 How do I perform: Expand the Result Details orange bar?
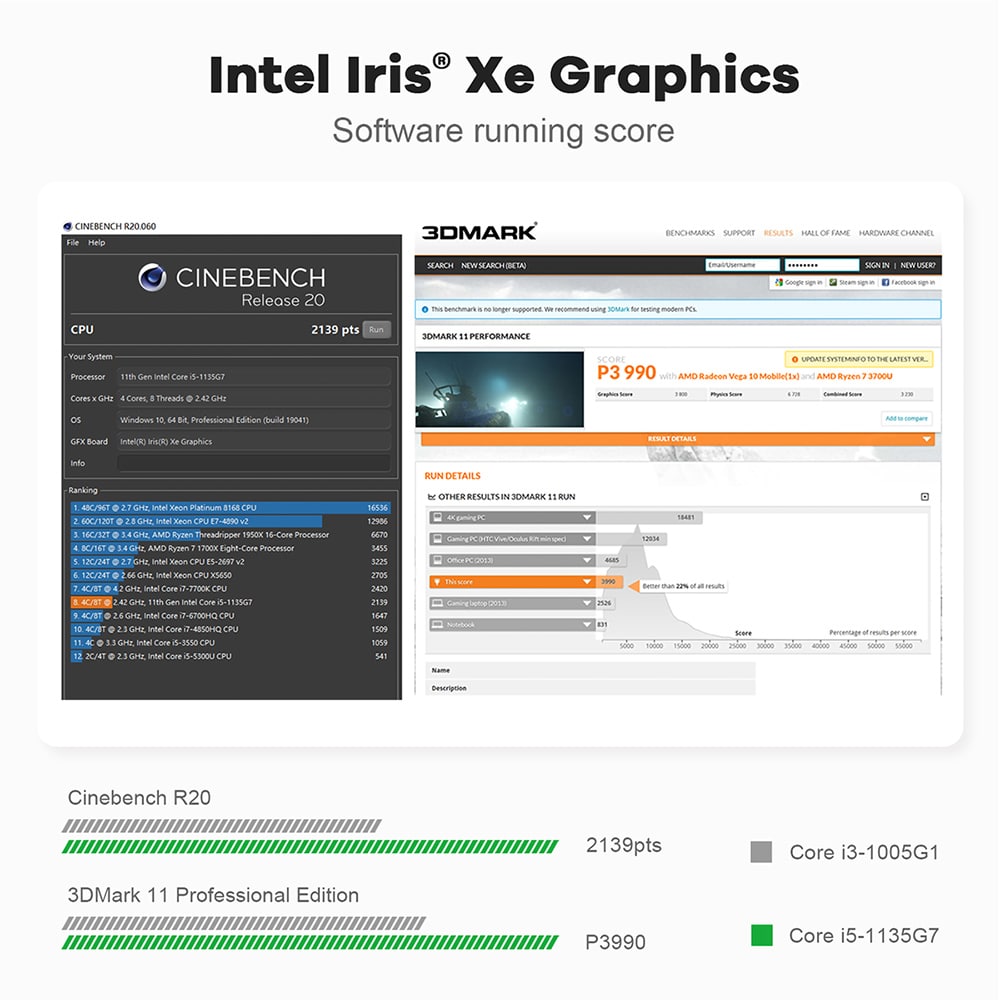926,439
